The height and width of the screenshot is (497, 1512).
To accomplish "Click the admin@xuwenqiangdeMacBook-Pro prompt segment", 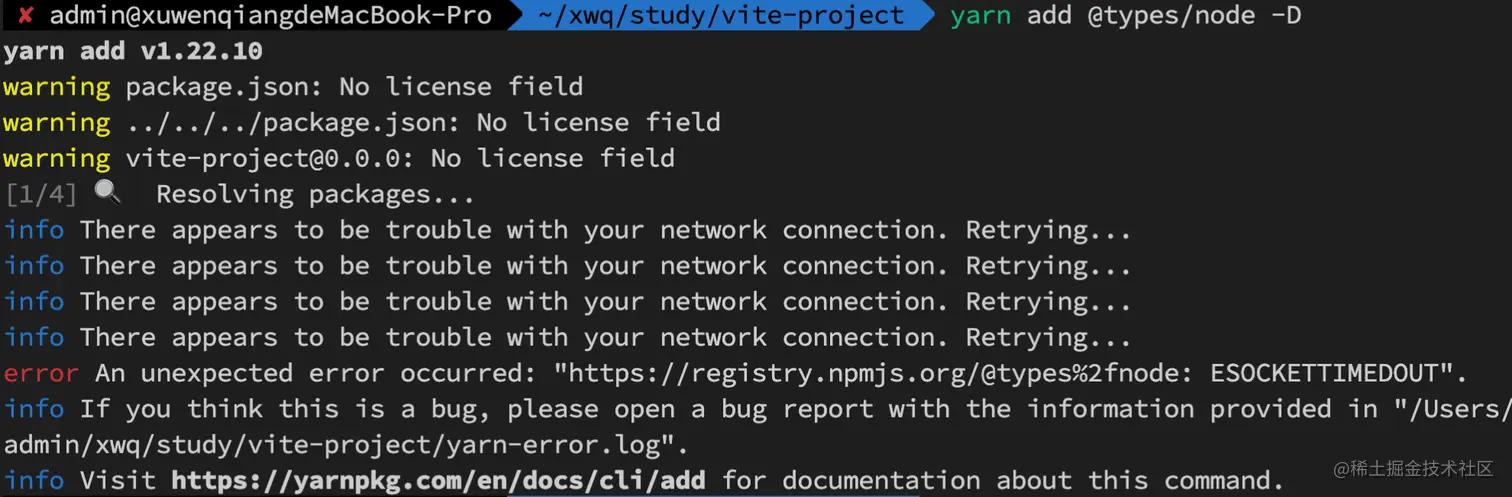I will click(x=270, y=15).
